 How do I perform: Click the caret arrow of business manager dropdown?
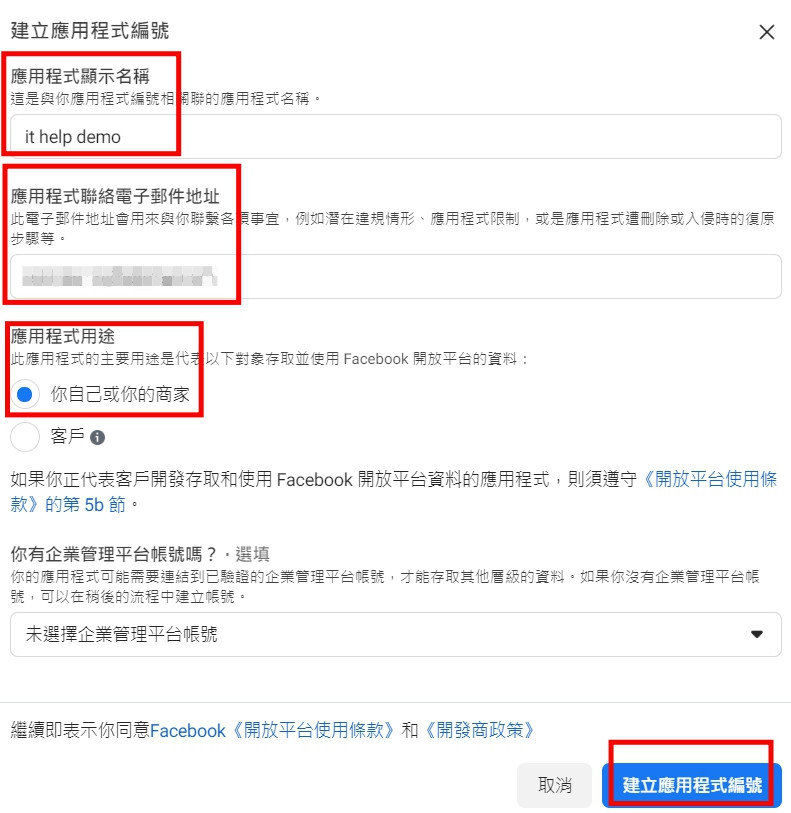[x=757, y=634]
